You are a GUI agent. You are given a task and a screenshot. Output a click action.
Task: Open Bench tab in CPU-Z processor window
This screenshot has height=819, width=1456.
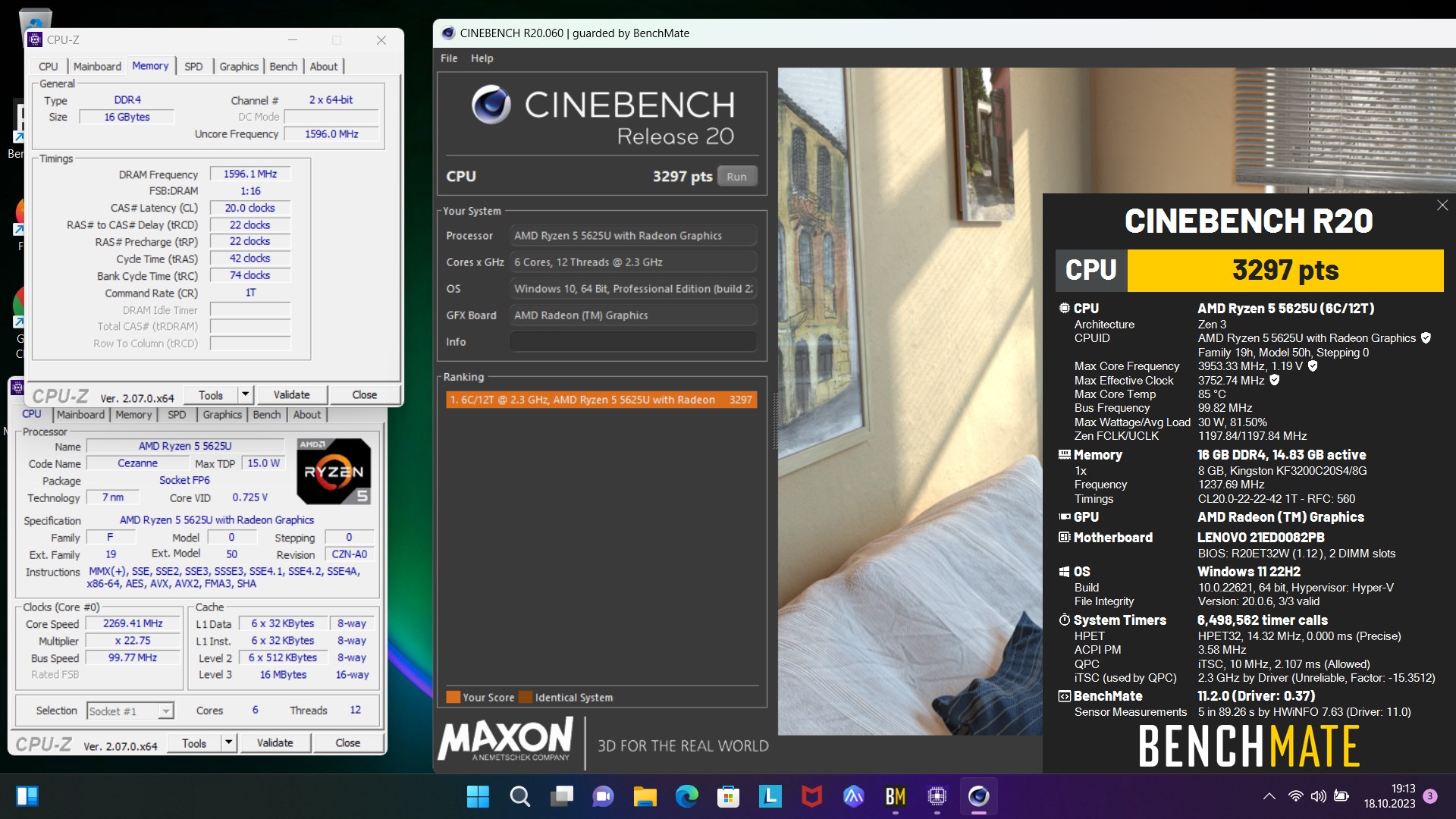click(x=267, y=415)
